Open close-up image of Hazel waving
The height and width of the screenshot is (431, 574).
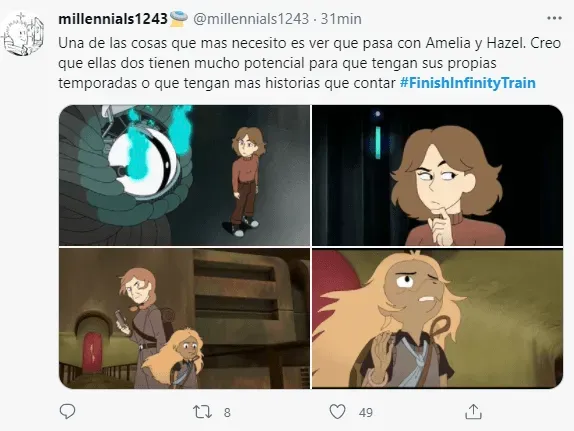click(x=437, y=319)
